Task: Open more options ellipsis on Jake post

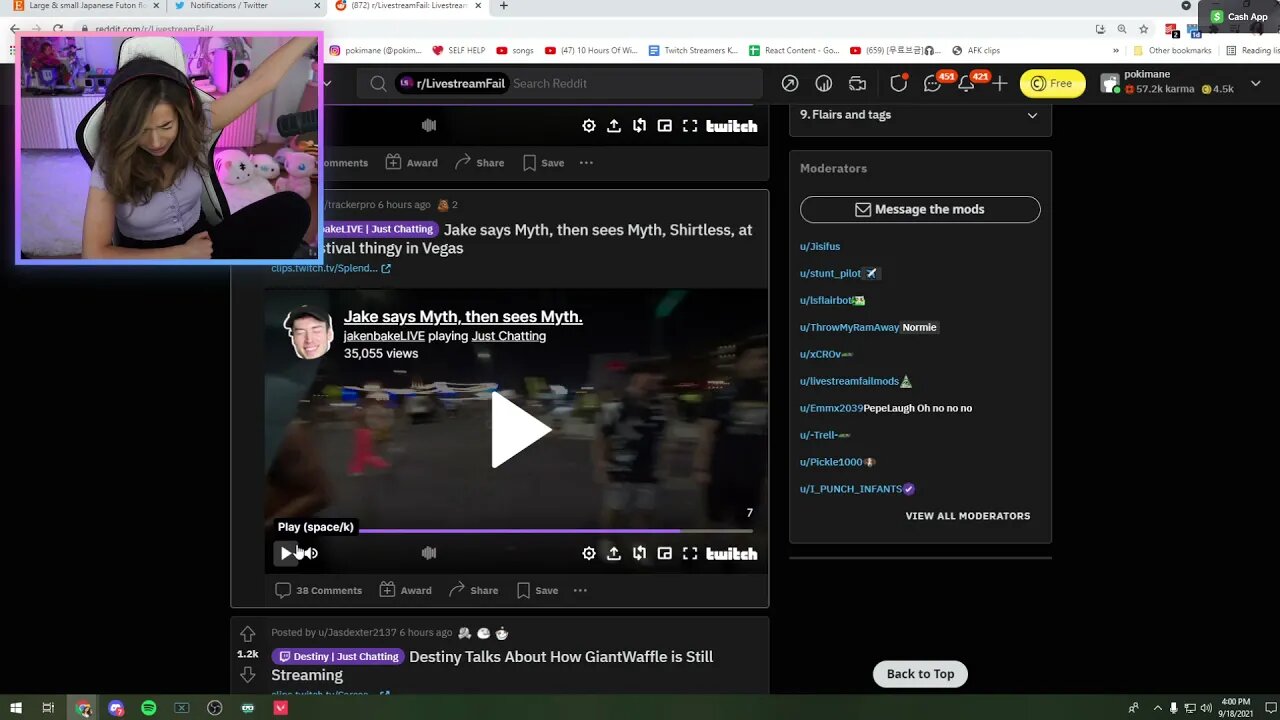Action: tap(580, 590)
